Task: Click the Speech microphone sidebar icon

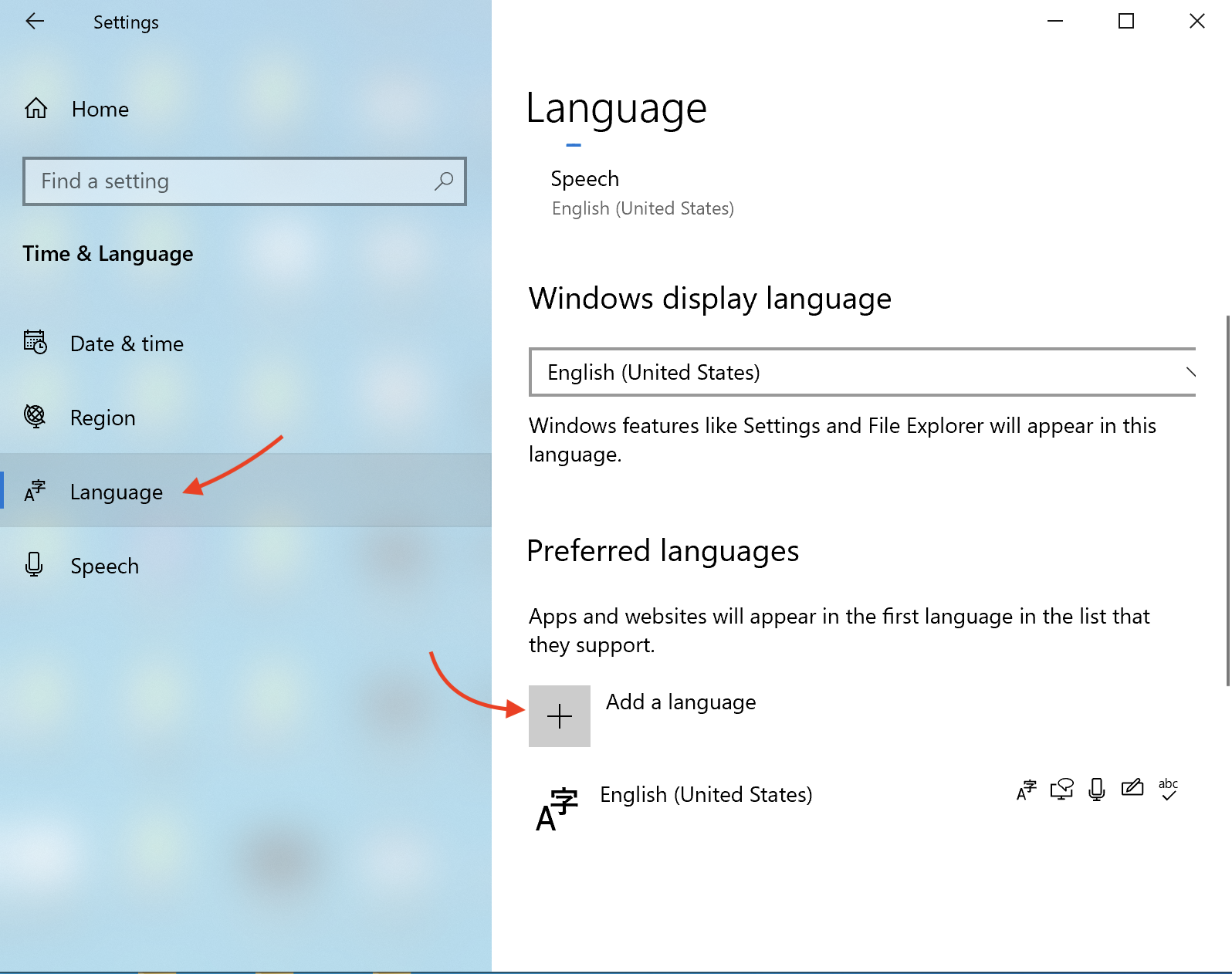Action: click(34, 565)
